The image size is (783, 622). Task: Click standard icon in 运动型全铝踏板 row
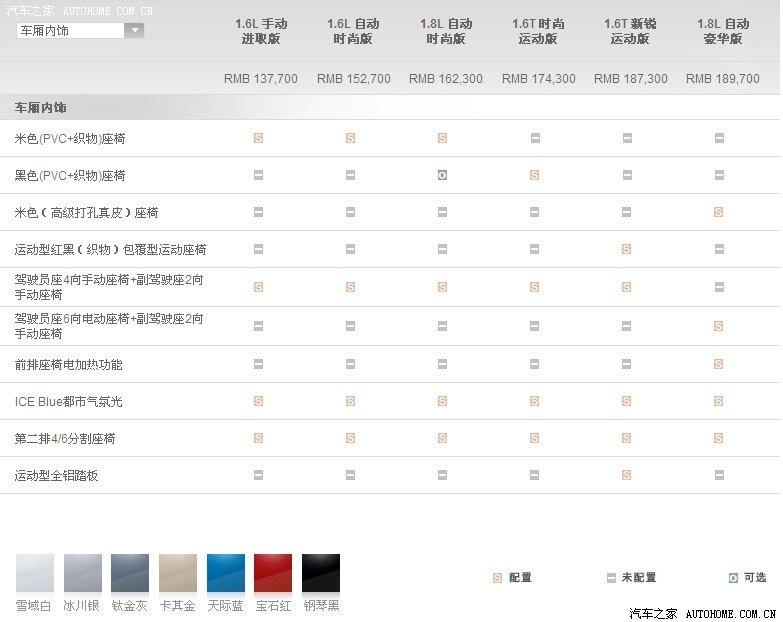[627, 475]
